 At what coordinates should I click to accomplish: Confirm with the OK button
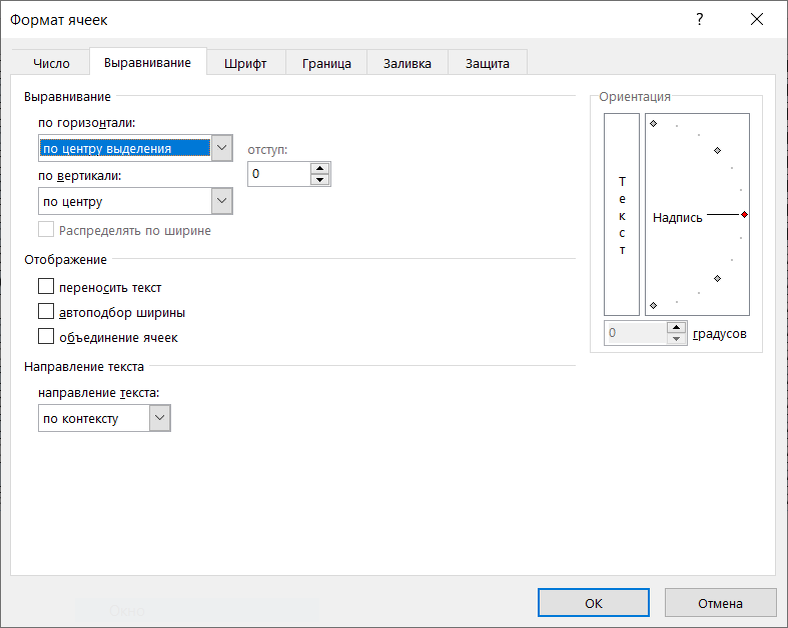point(594,603)
